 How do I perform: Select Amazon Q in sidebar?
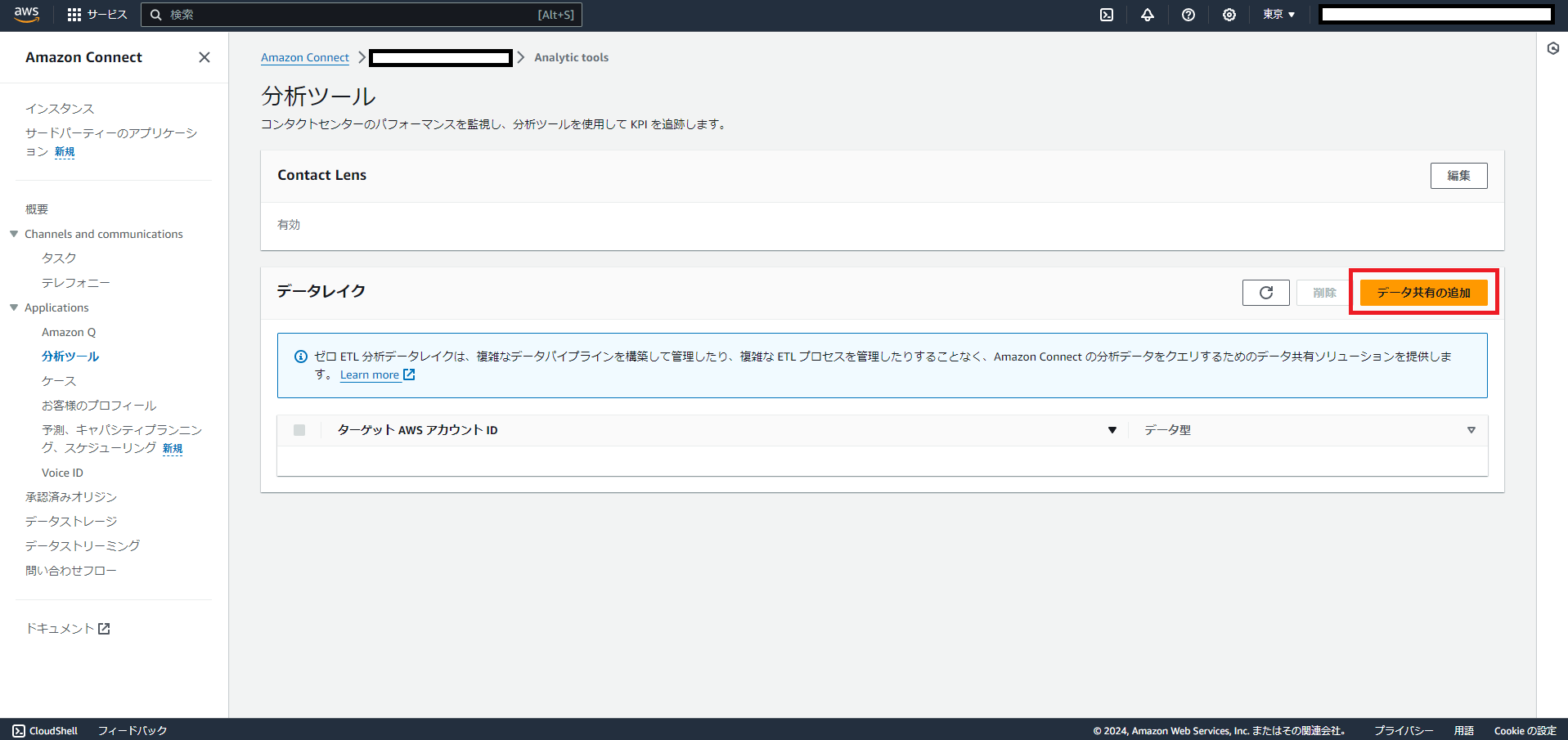[x=69, y=332]
